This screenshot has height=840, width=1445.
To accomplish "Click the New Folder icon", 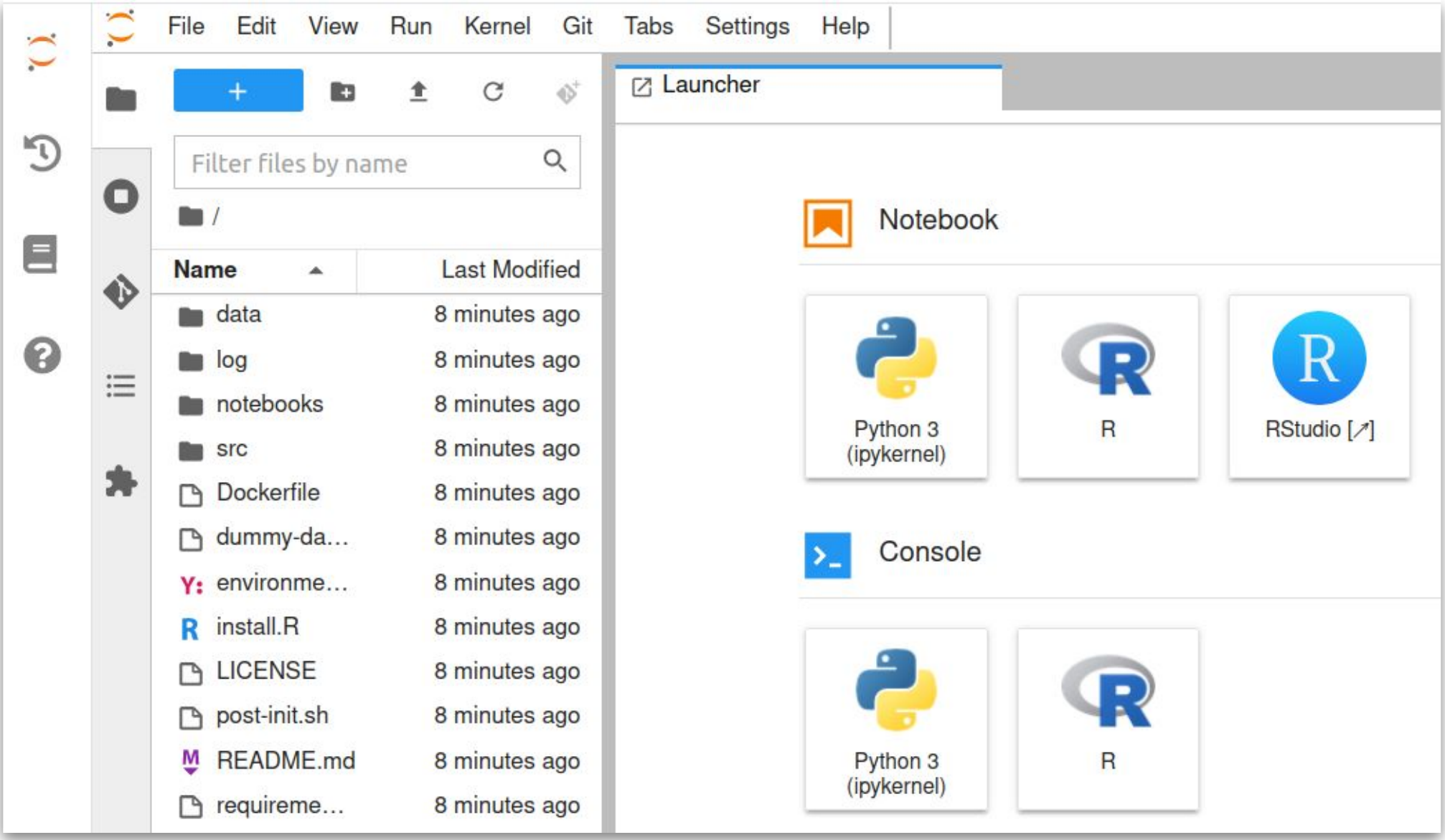I will tap(342, 92).
